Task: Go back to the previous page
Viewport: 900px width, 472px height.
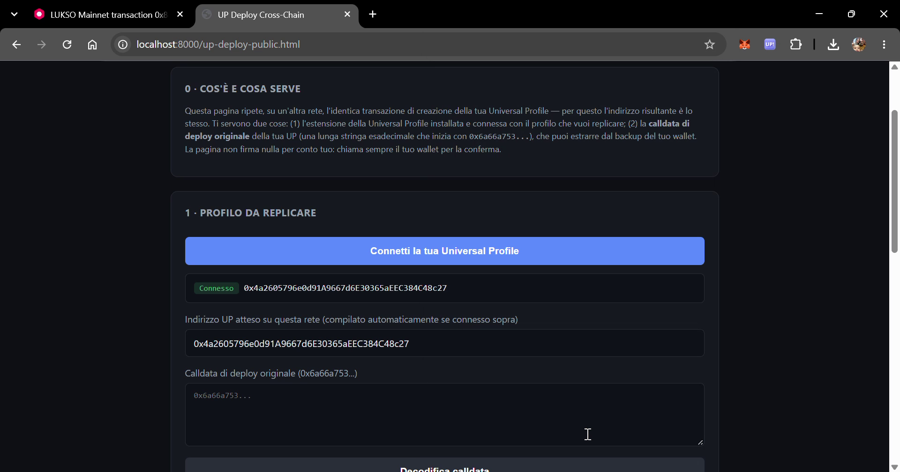Action: point(16,44)
